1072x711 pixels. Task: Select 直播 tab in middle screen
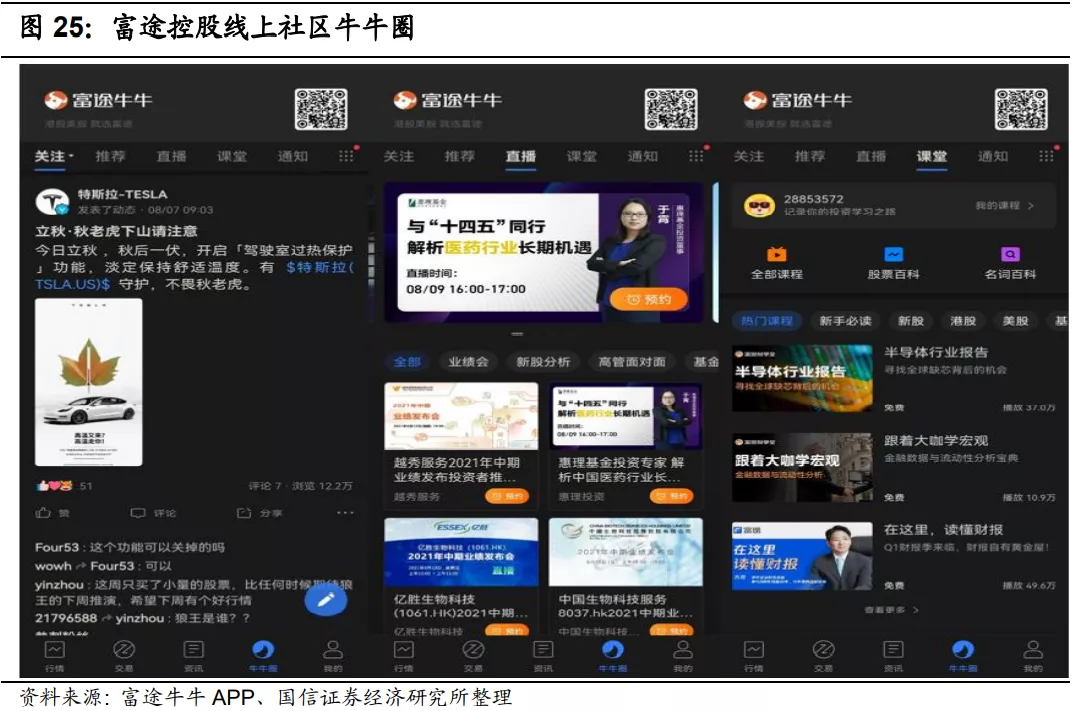coord(521,157)
